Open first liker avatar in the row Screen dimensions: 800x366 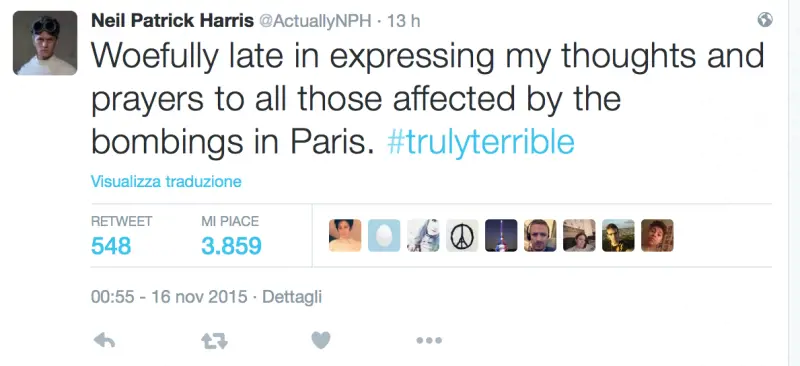[345, 235]
